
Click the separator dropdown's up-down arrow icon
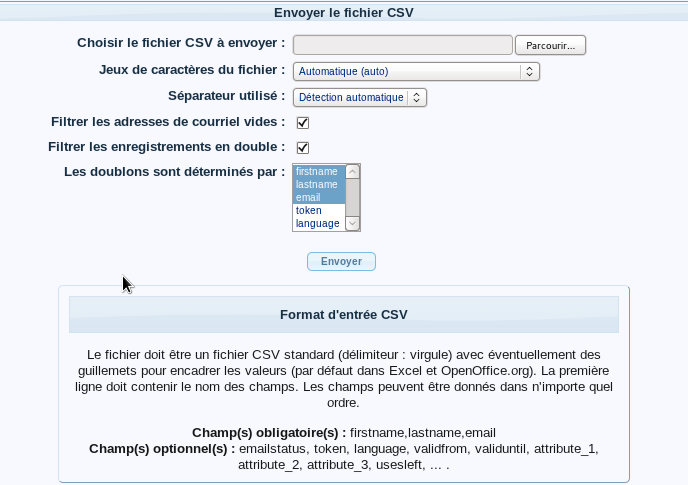click(x=417, y=97)
